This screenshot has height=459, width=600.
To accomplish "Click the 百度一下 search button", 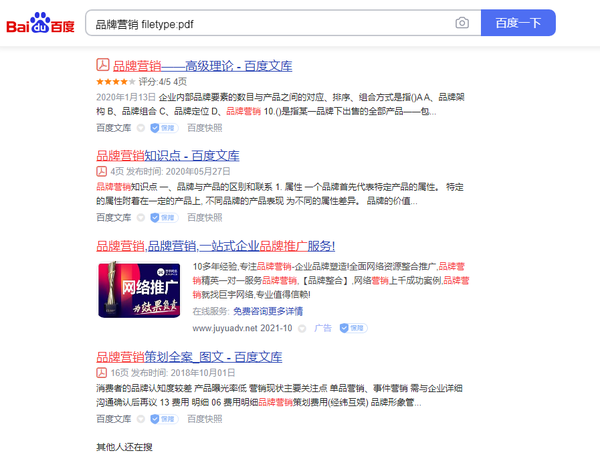I will click(x=518, y=23).
